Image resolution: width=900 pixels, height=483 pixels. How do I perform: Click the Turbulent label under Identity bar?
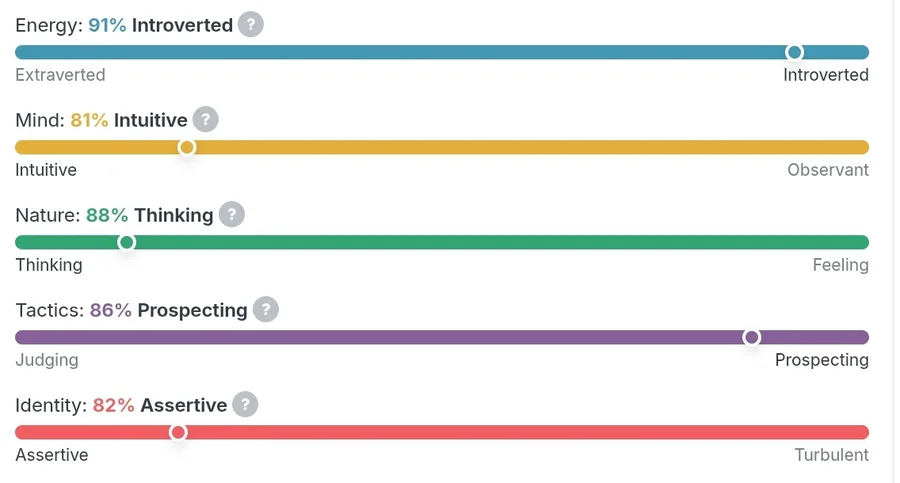click(831, 455)
